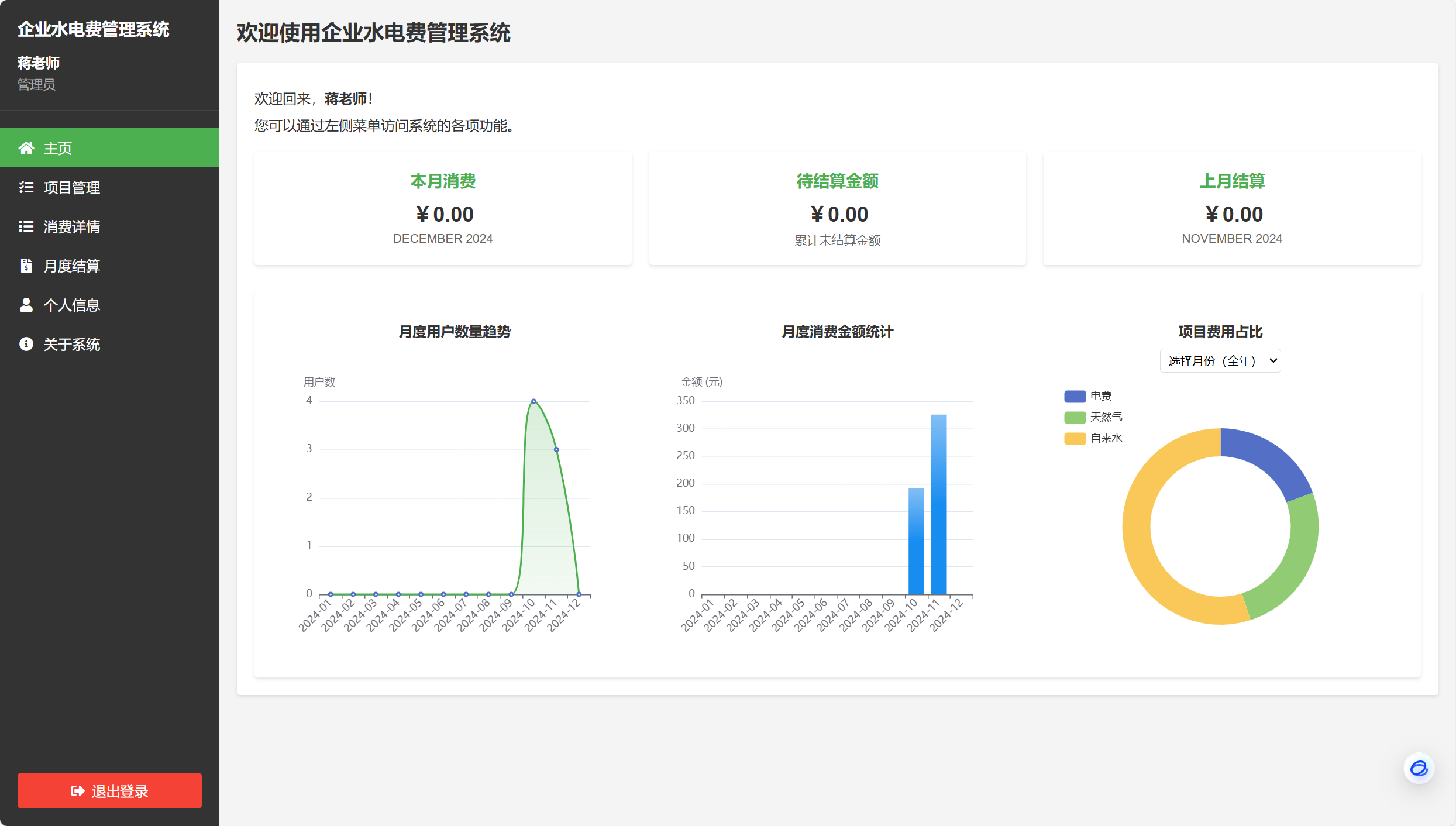Open 关于系统 from the sidebar
This screenshot has height=826, width=1456.
(x=109, y=344)
